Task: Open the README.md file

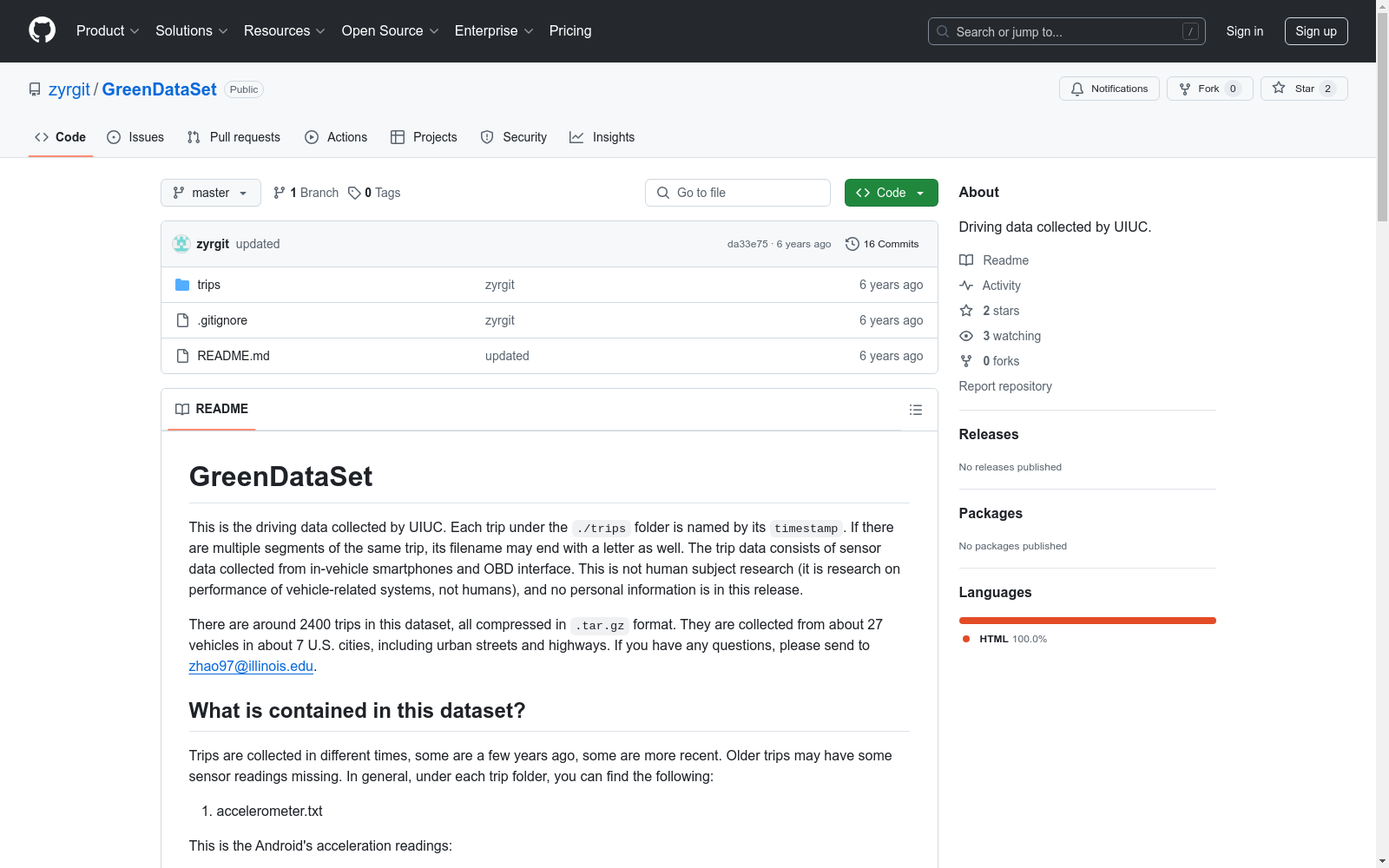Action: tap(234, 356)
